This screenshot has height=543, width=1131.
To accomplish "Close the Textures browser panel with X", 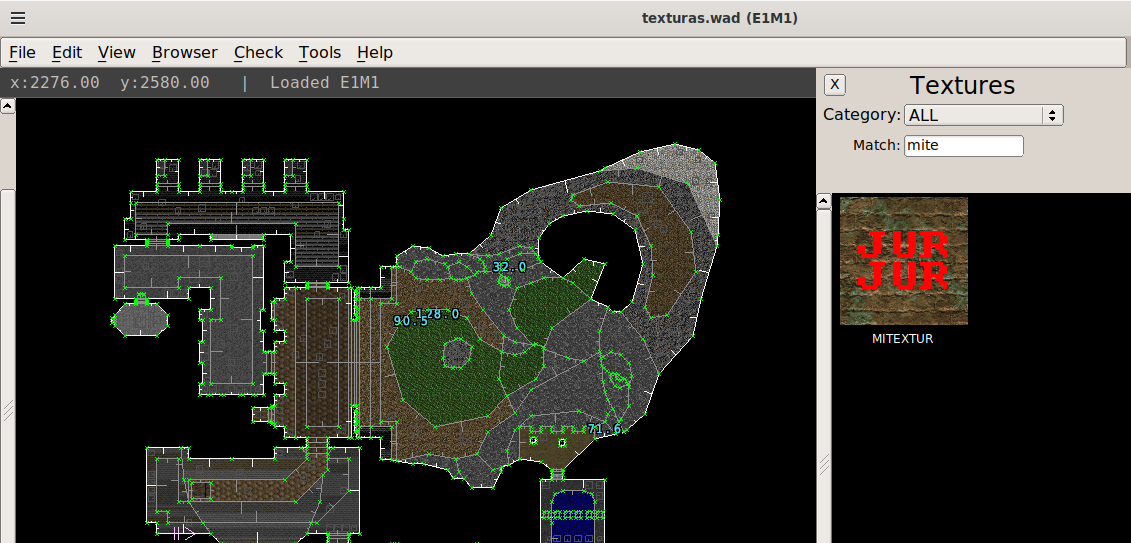I will click(x=835, y=85).
